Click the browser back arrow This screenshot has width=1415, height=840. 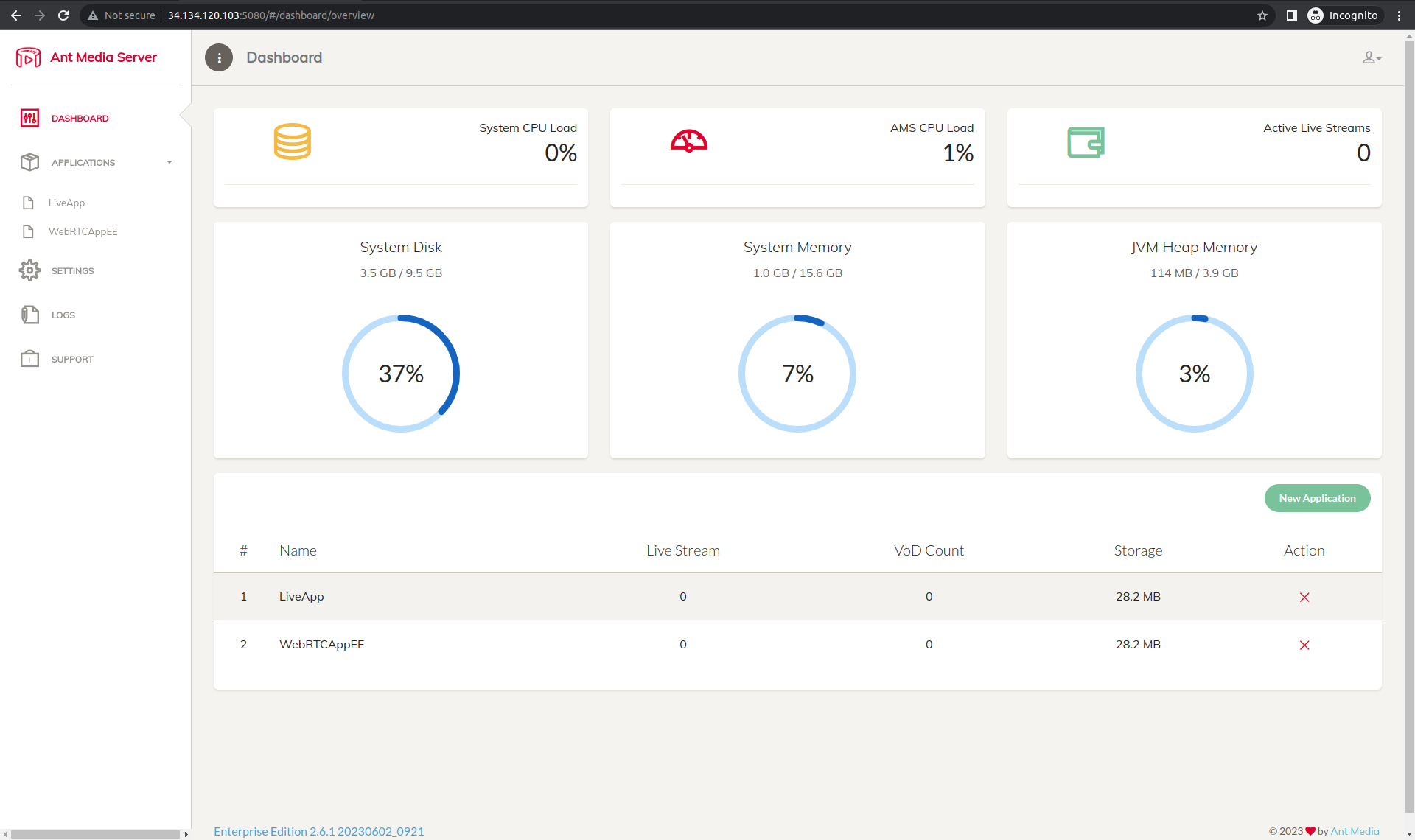(16, 15)
